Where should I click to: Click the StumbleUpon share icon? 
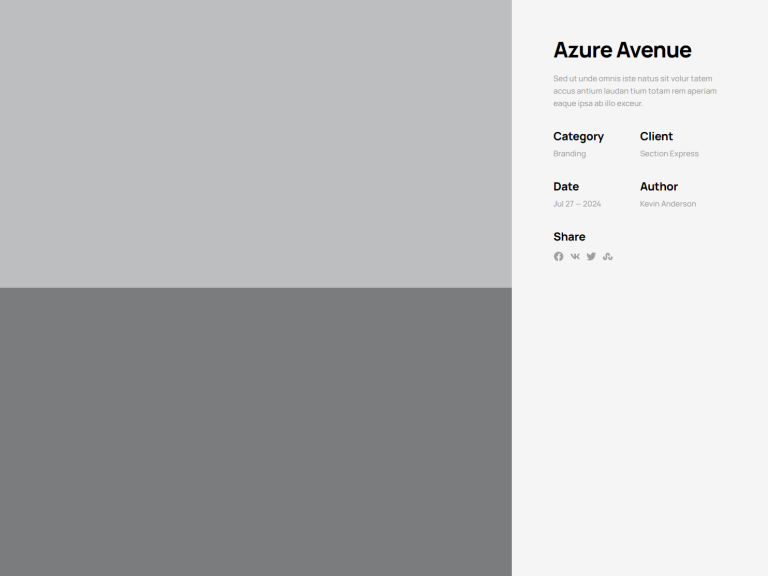click(x=607, y=257)
